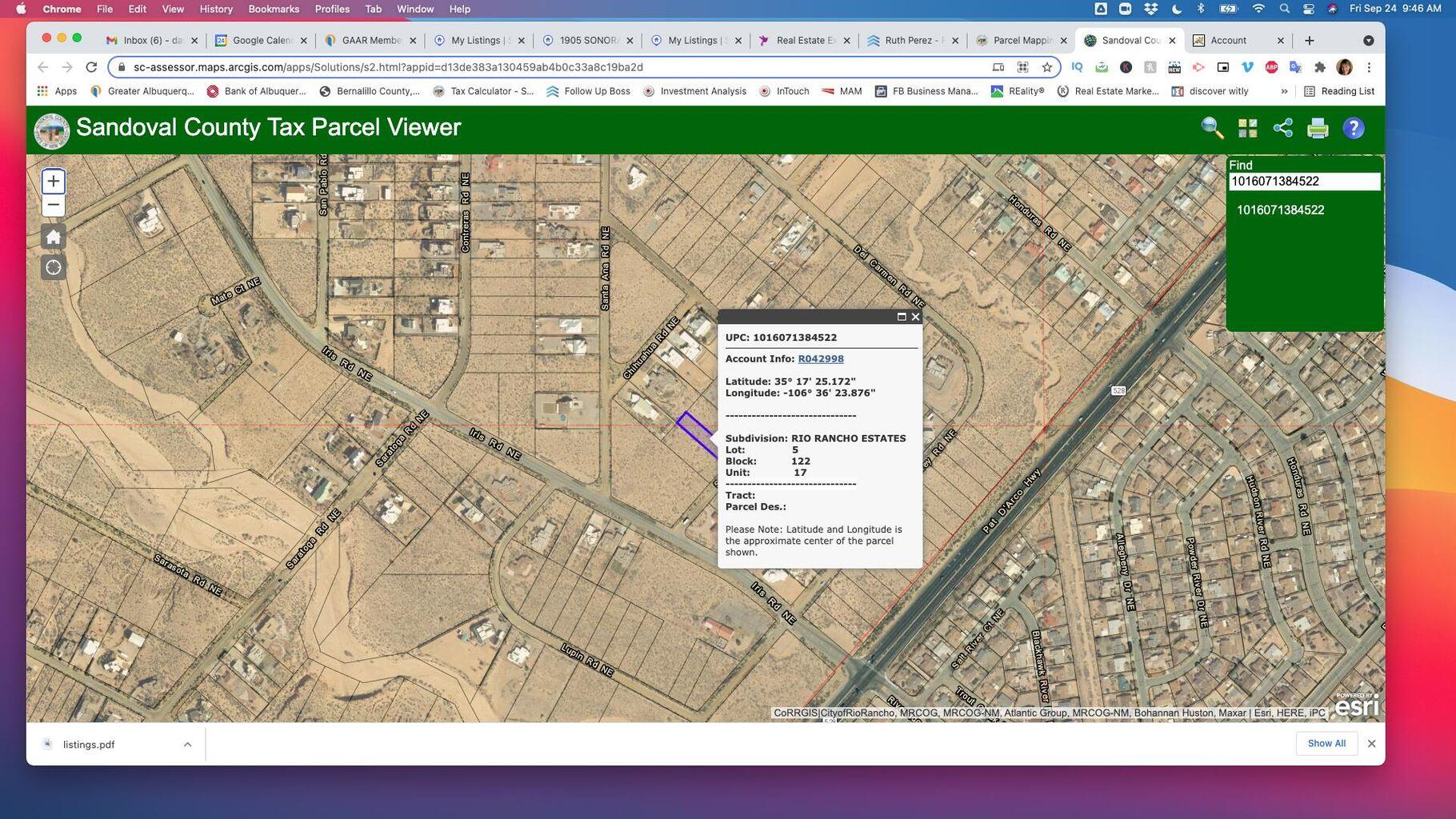Bookmark this page with the star icon
Image resolution: width=1456 pixels, height=819 pixels.
pyautogui.click(x=1046, y=67)
